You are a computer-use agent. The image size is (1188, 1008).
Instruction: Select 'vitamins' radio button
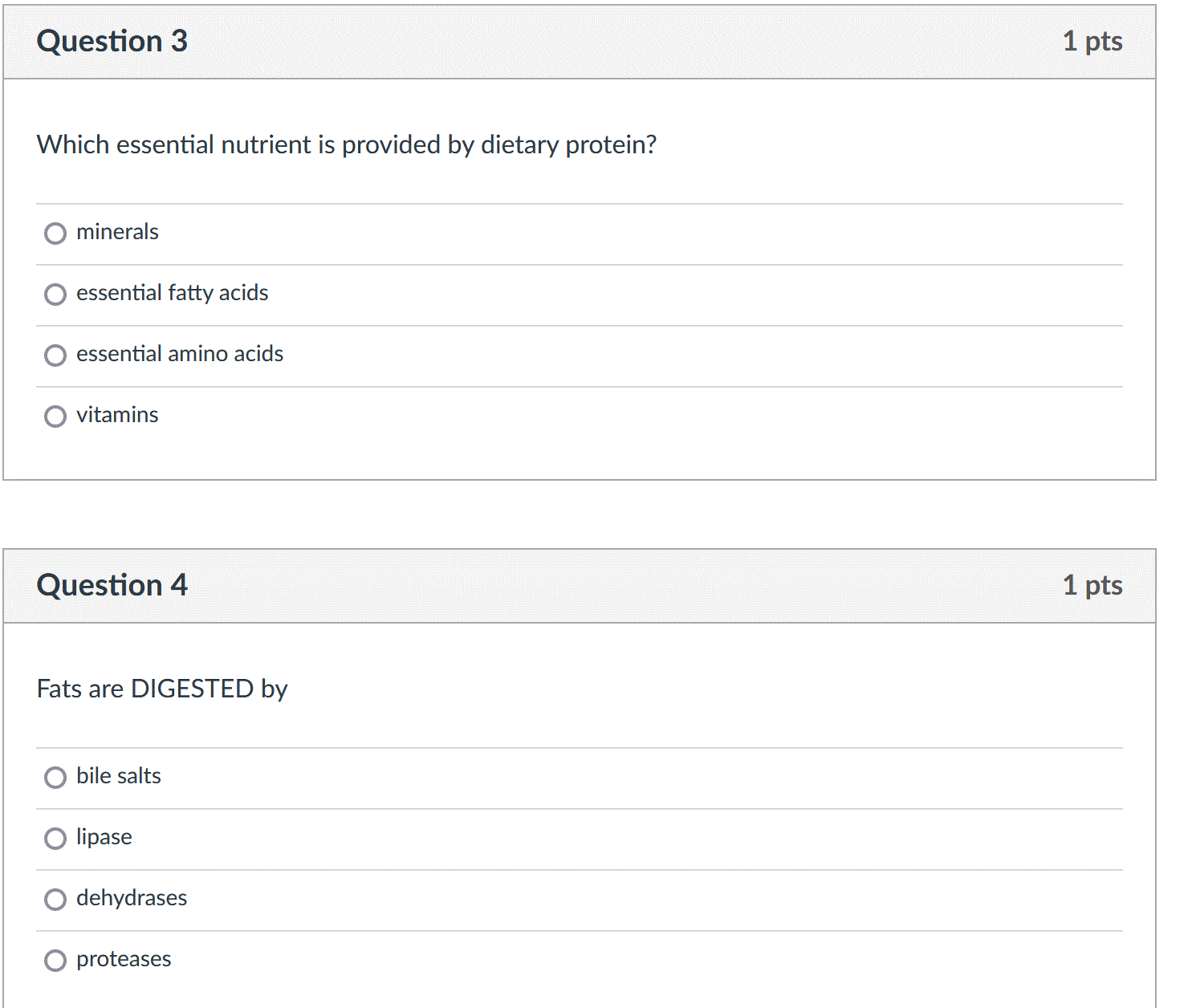click(55, 417)
